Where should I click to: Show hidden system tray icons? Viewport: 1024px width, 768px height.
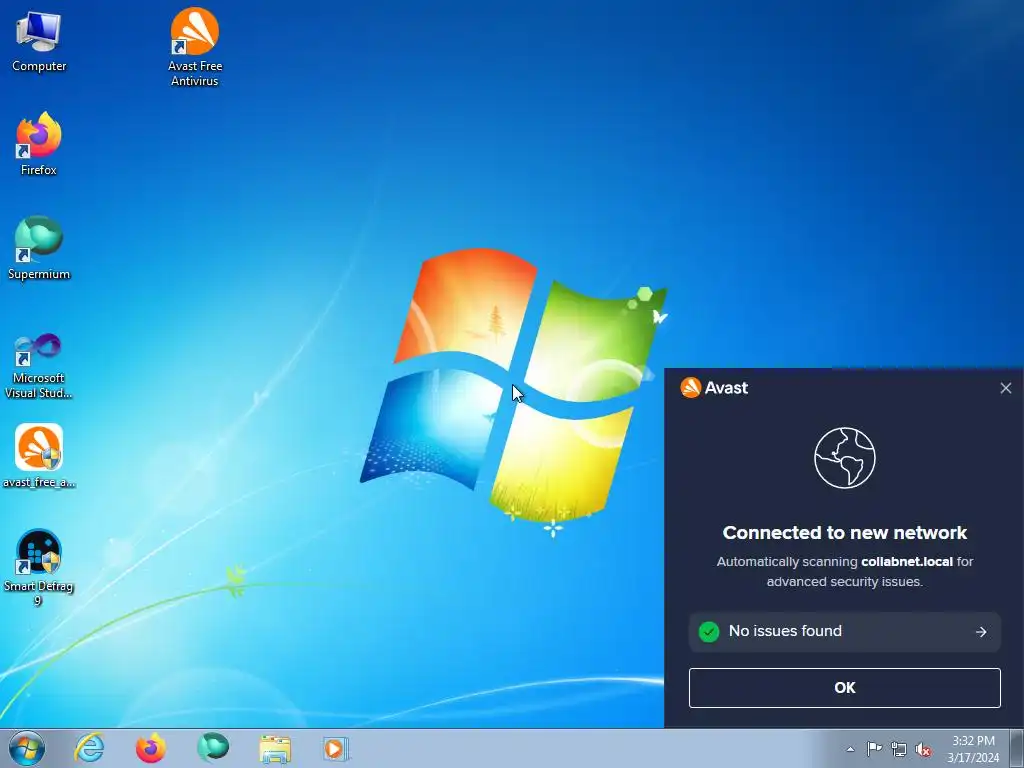coord(850,749)
